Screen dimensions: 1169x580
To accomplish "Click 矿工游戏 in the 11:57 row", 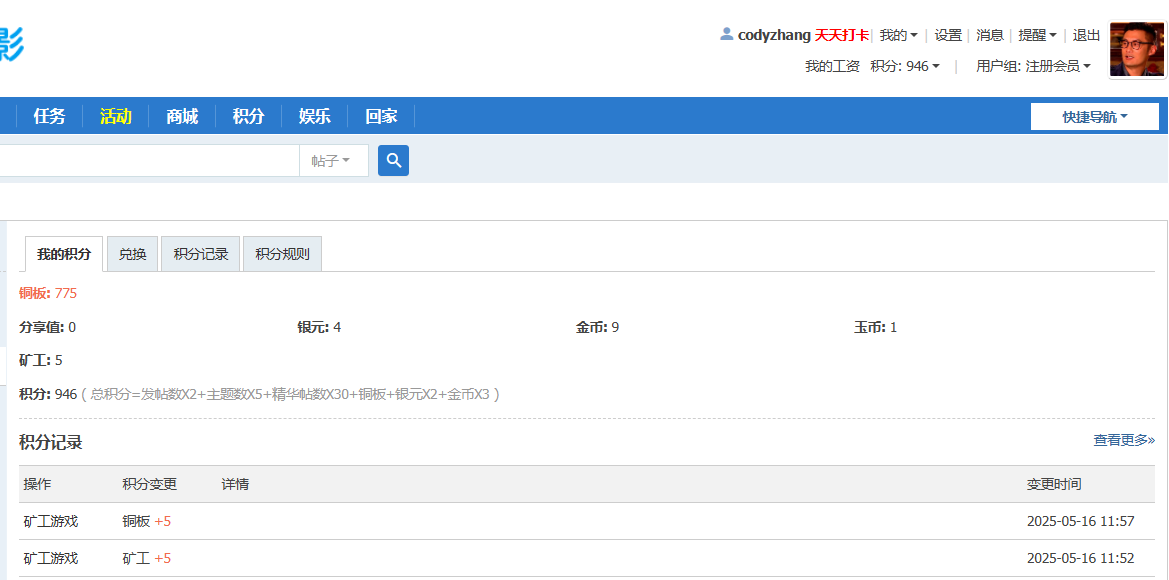I will point(51,521).
